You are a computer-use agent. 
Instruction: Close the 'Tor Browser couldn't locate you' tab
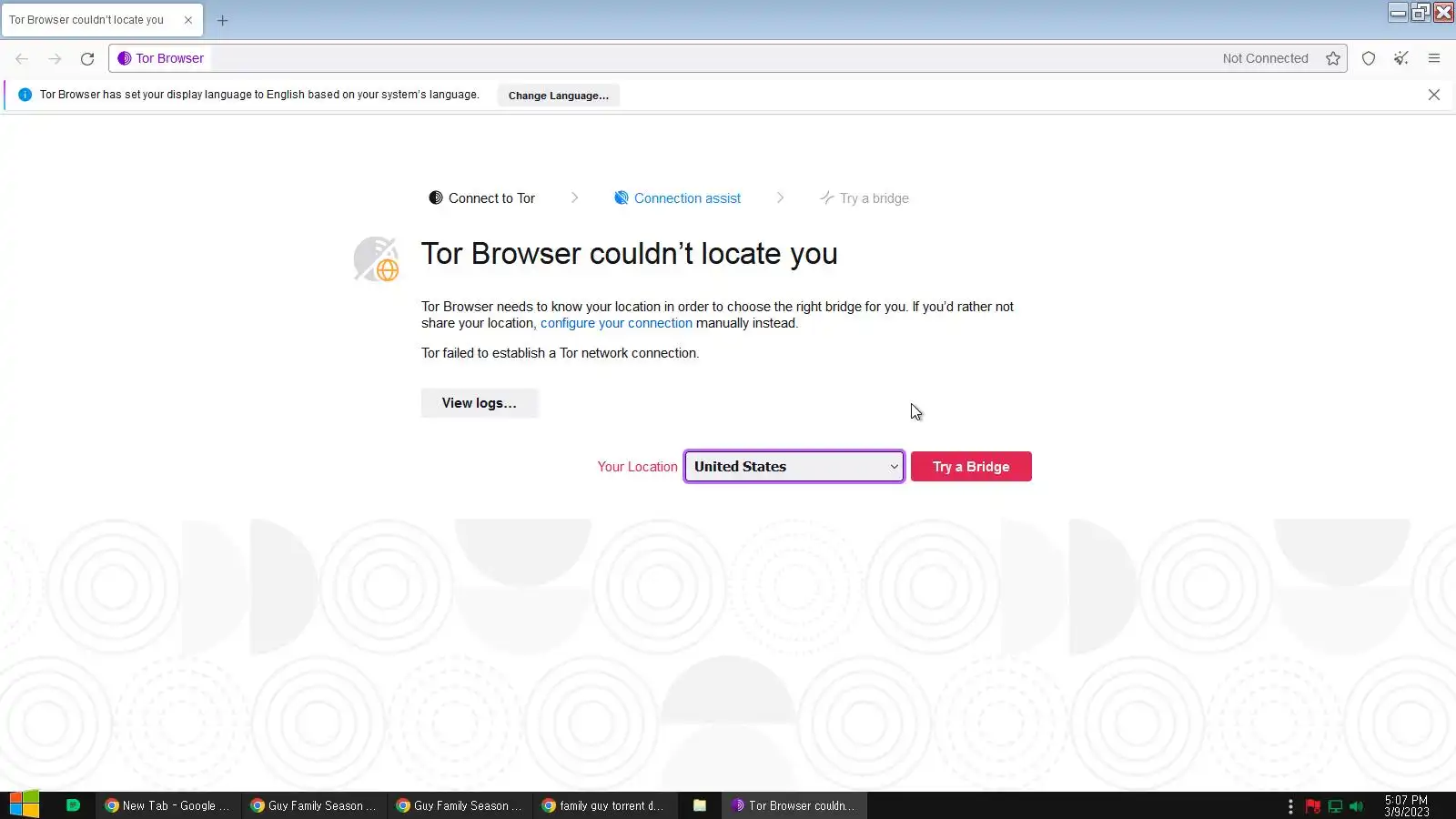click(188, 20)
